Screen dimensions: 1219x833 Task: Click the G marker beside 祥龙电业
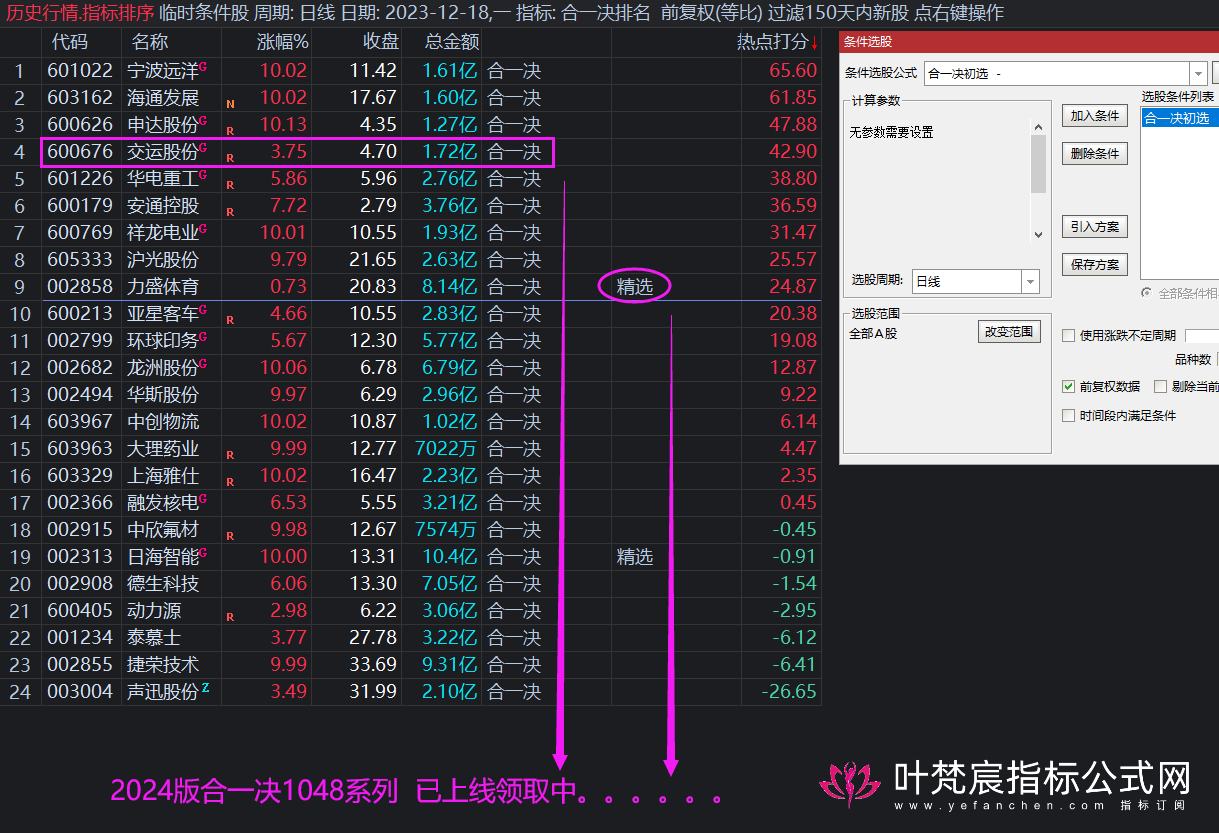tap(203, 228)
